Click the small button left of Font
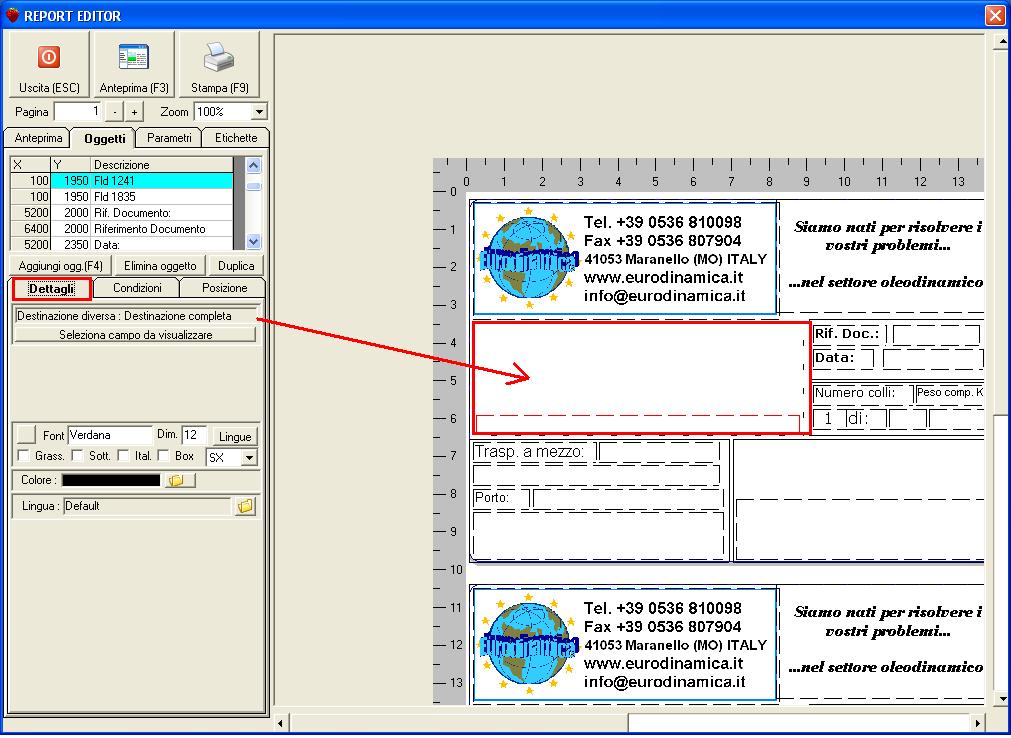Image resolution: width=1011 pixels, height=738 pixels. click(x=26, y=435)
